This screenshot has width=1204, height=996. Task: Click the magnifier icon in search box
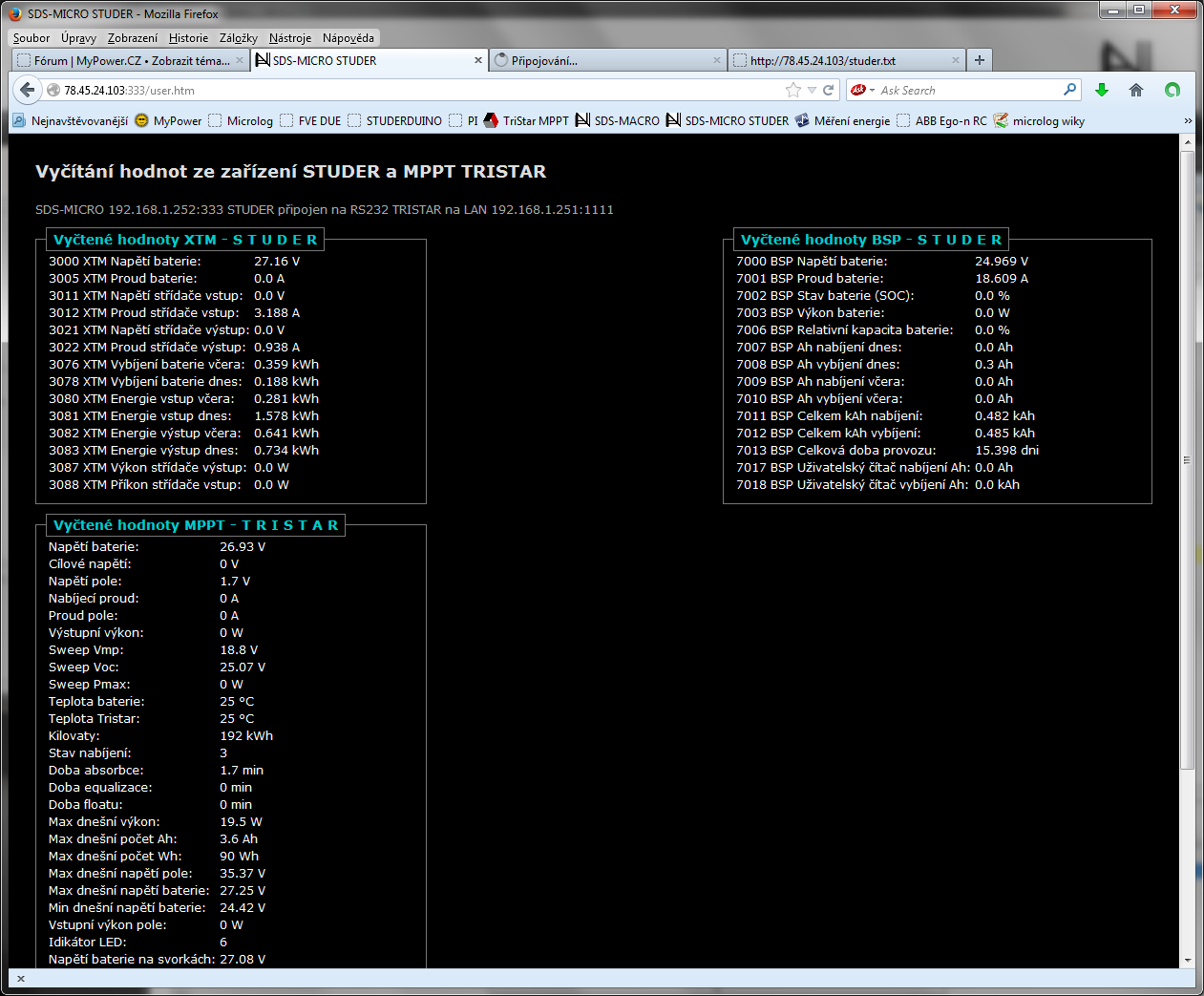pos(1069,90)
